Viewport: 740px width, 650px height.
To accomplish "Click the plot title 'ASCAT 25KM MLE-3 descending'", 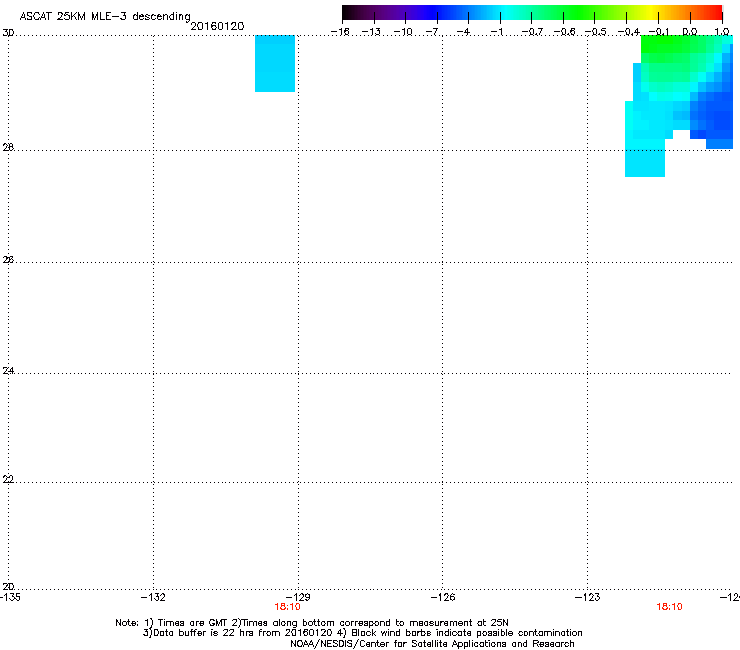I will tap(105, 17).
